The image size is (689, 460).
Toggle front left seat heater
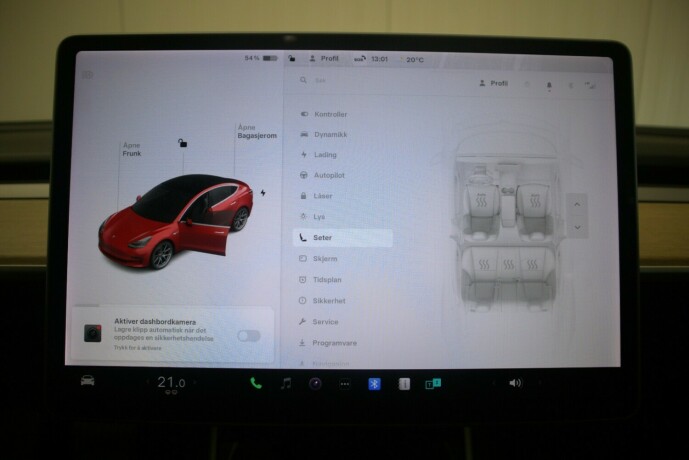482,200
